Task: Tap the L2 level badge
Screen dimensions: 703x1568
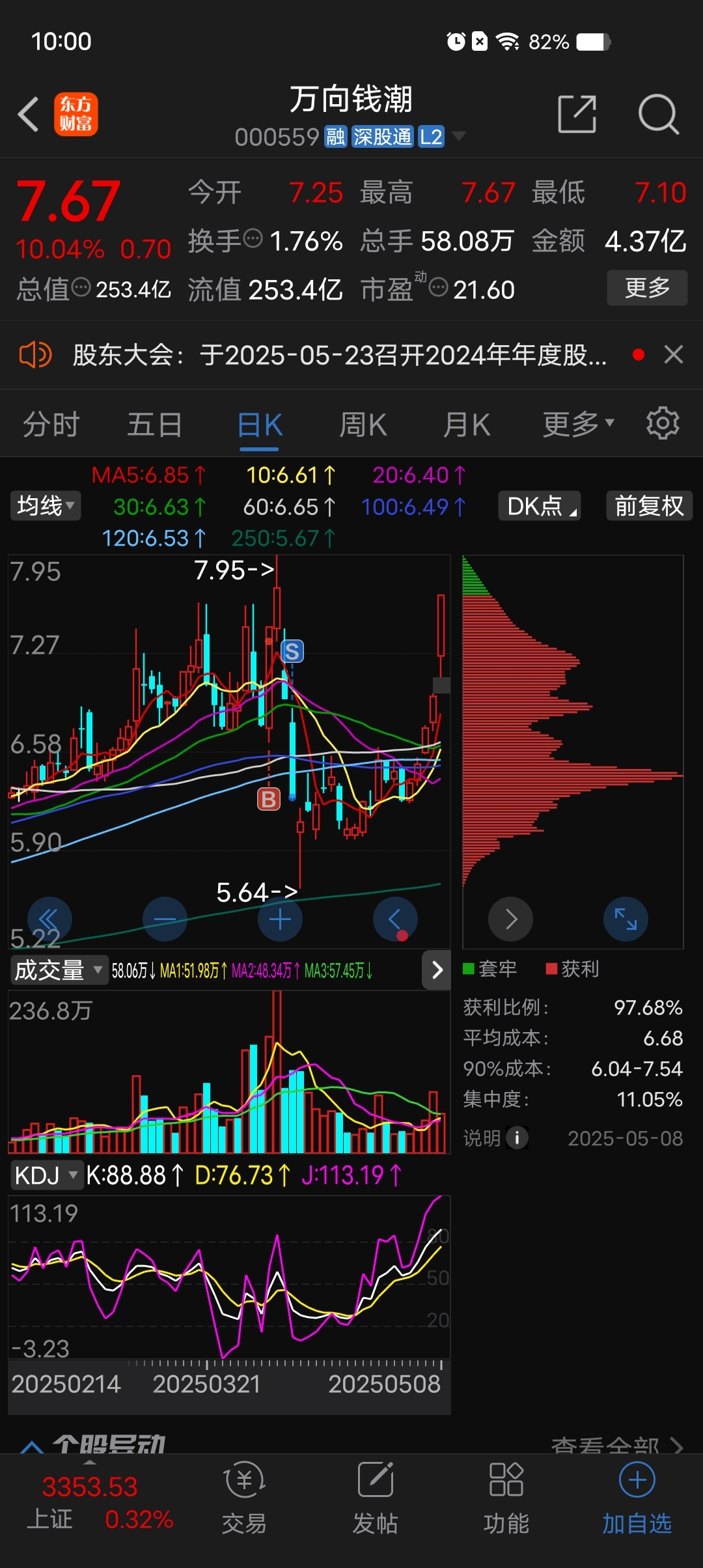Action: (431, 137)
